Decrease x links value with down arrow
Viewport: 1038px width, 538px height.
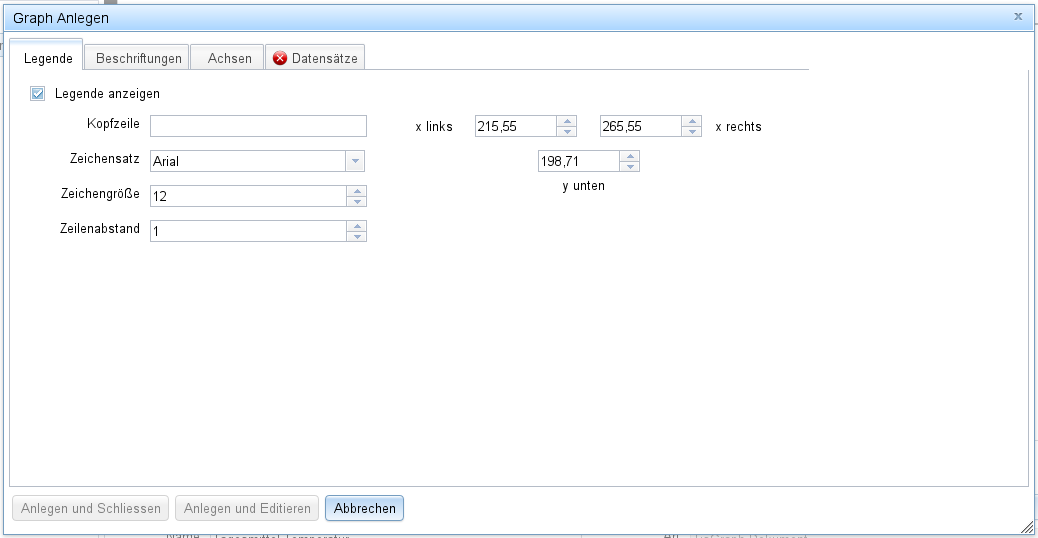(x=567, y=131)
